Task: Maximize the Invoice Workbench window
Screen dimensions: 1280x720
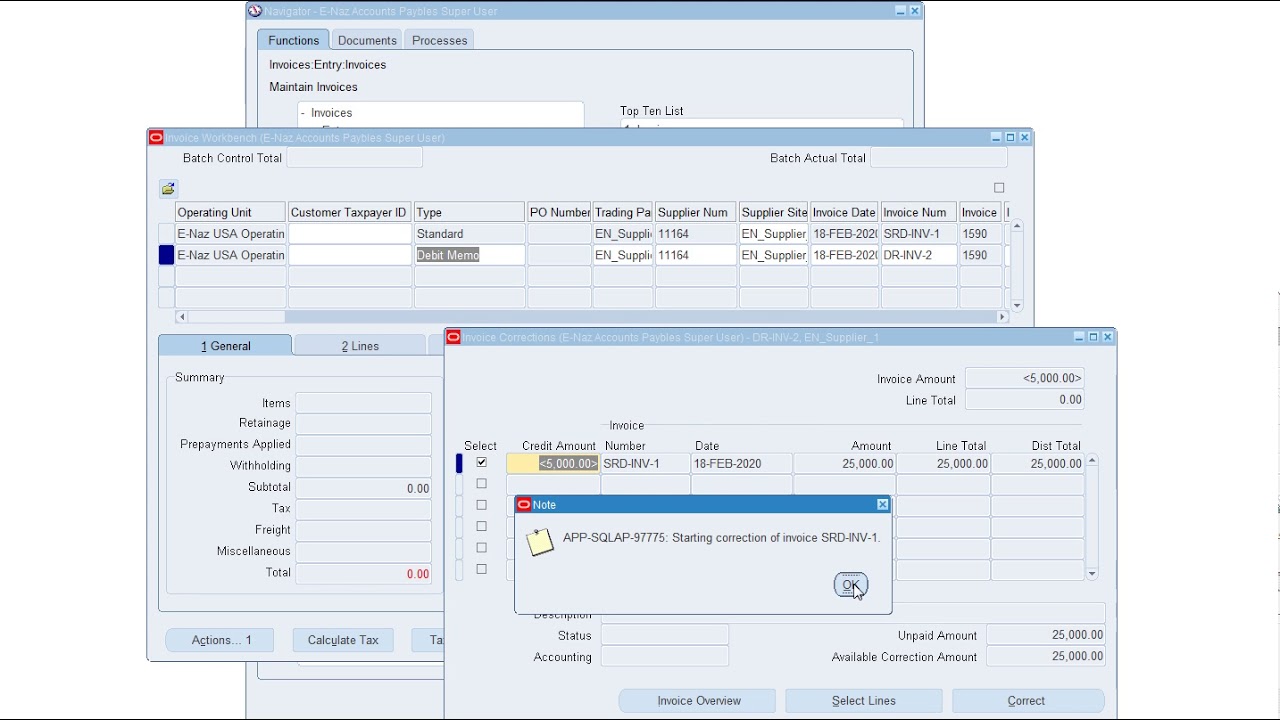Action: pyautogui.click(x=1010, y=137)
